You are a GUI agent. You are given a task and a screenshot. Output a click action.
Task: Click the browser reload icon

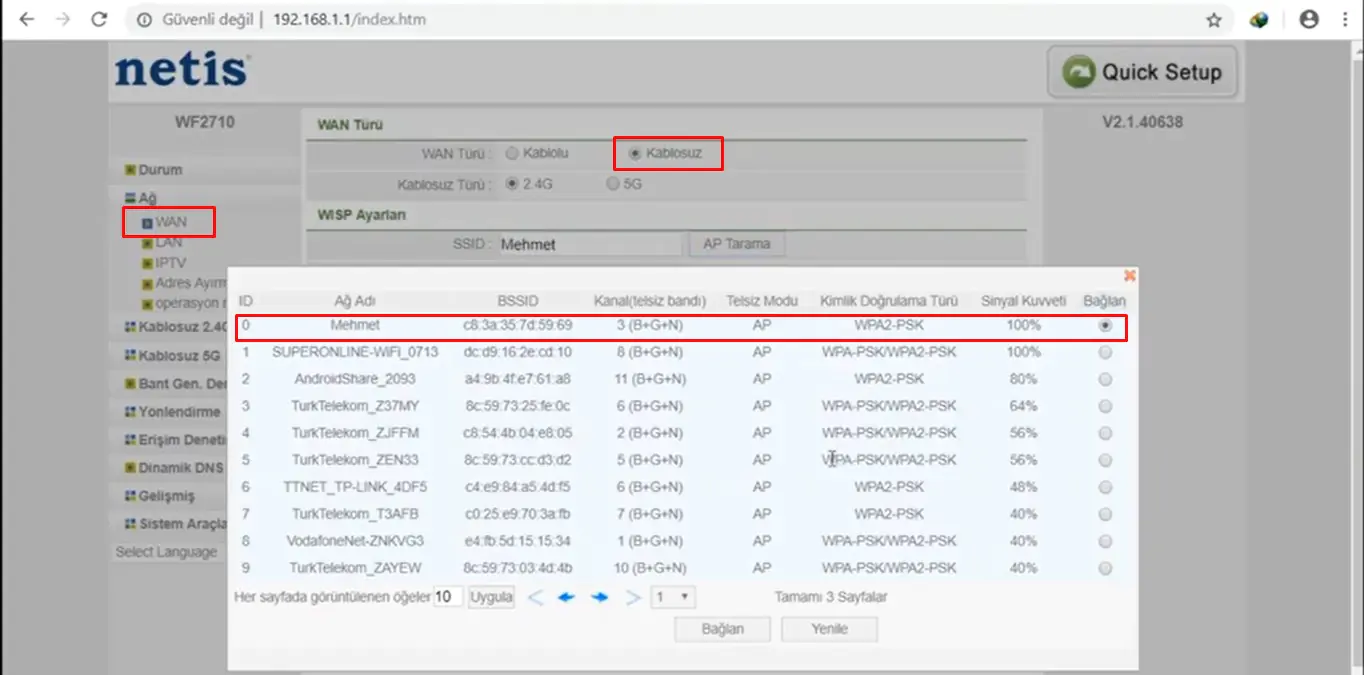[x=99, y=19]
